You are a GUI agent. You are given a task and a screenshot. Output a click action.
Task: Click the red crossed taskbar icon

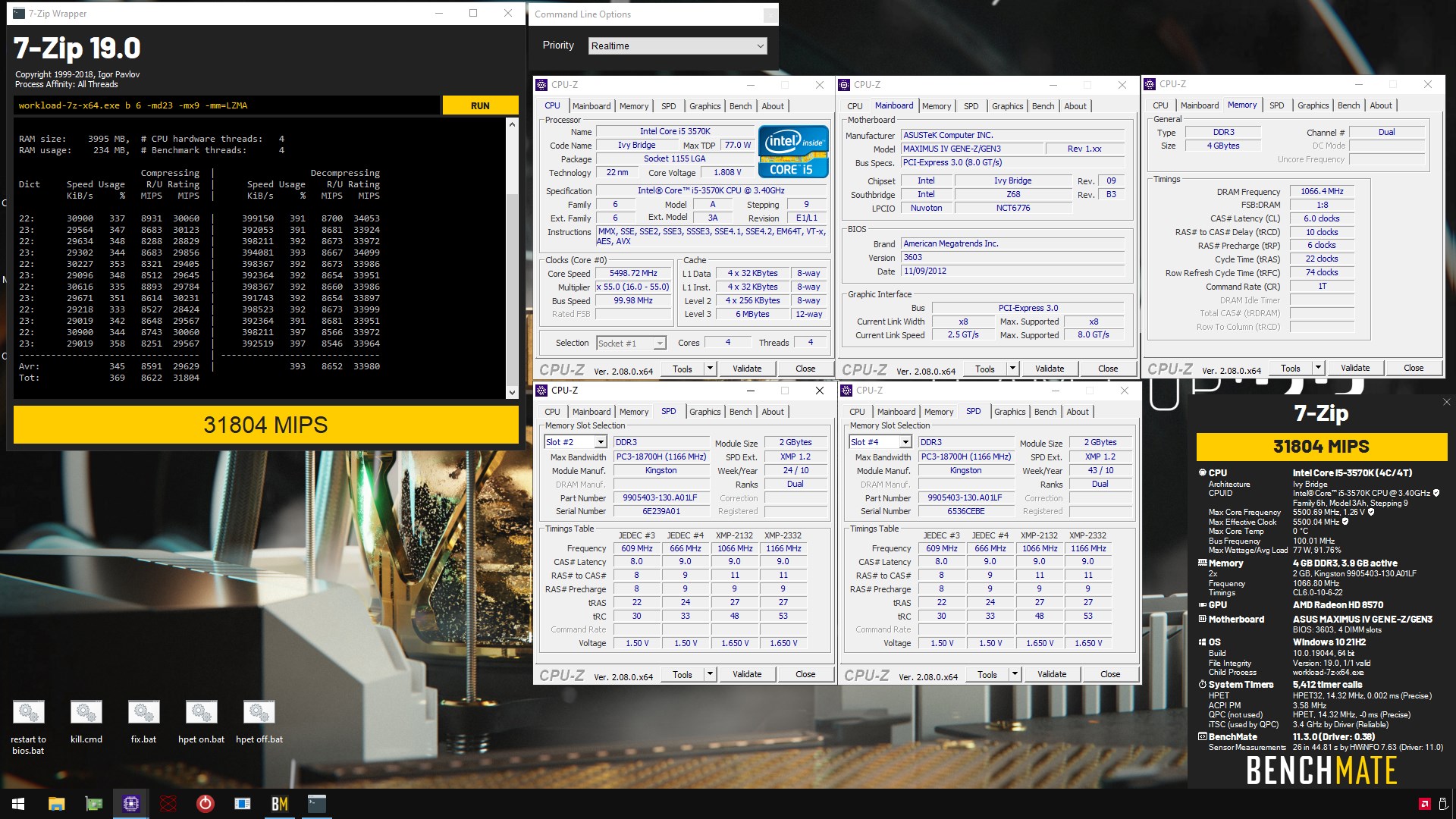pos(168,804)
